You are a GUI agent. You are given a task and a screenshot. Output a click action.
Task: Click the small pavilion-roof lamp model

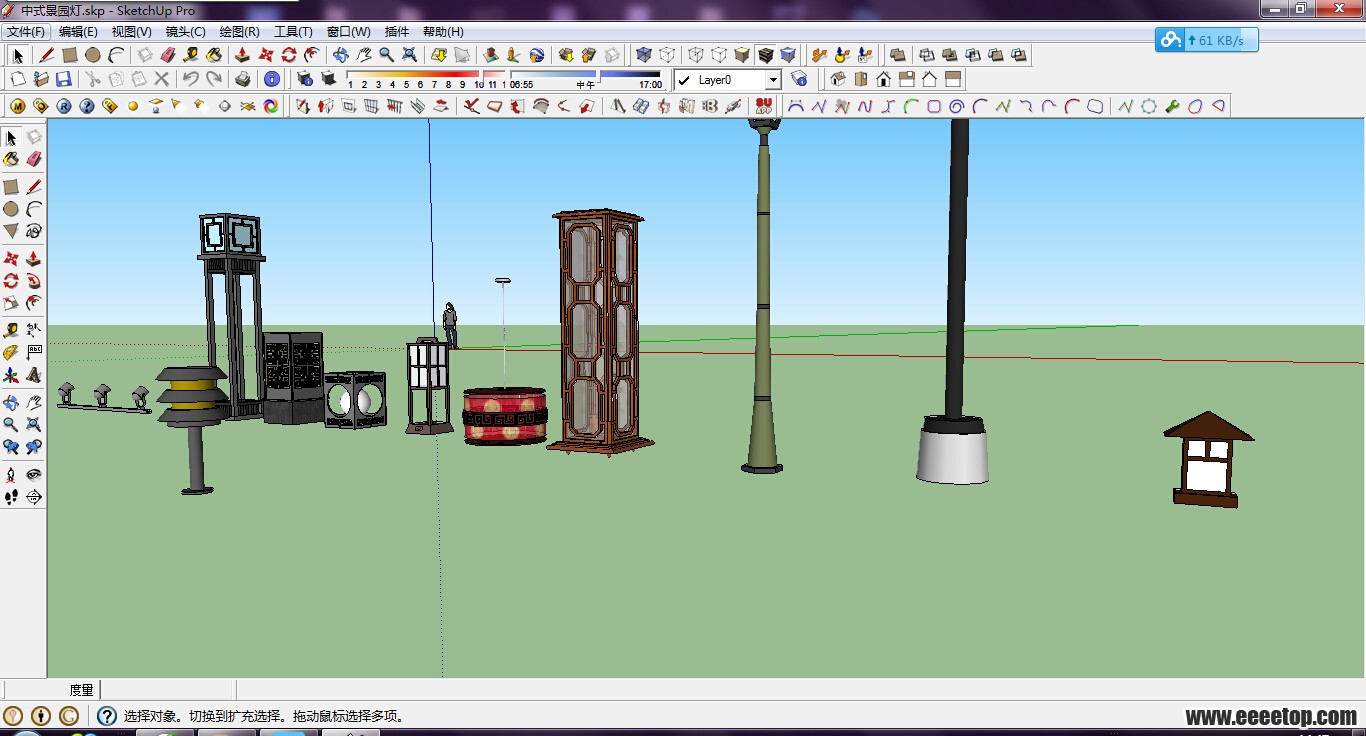(1208, 459)
